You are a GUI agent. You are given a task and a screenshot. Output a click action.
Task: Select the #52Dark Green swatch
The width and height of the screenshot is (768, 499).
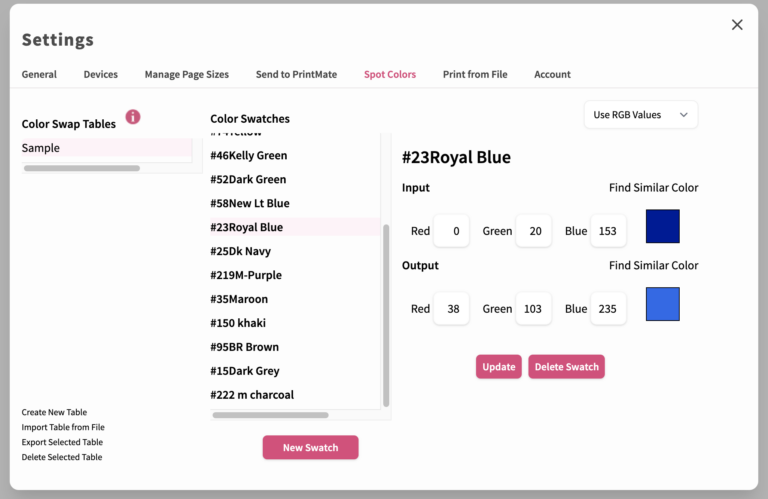point(295,179)
